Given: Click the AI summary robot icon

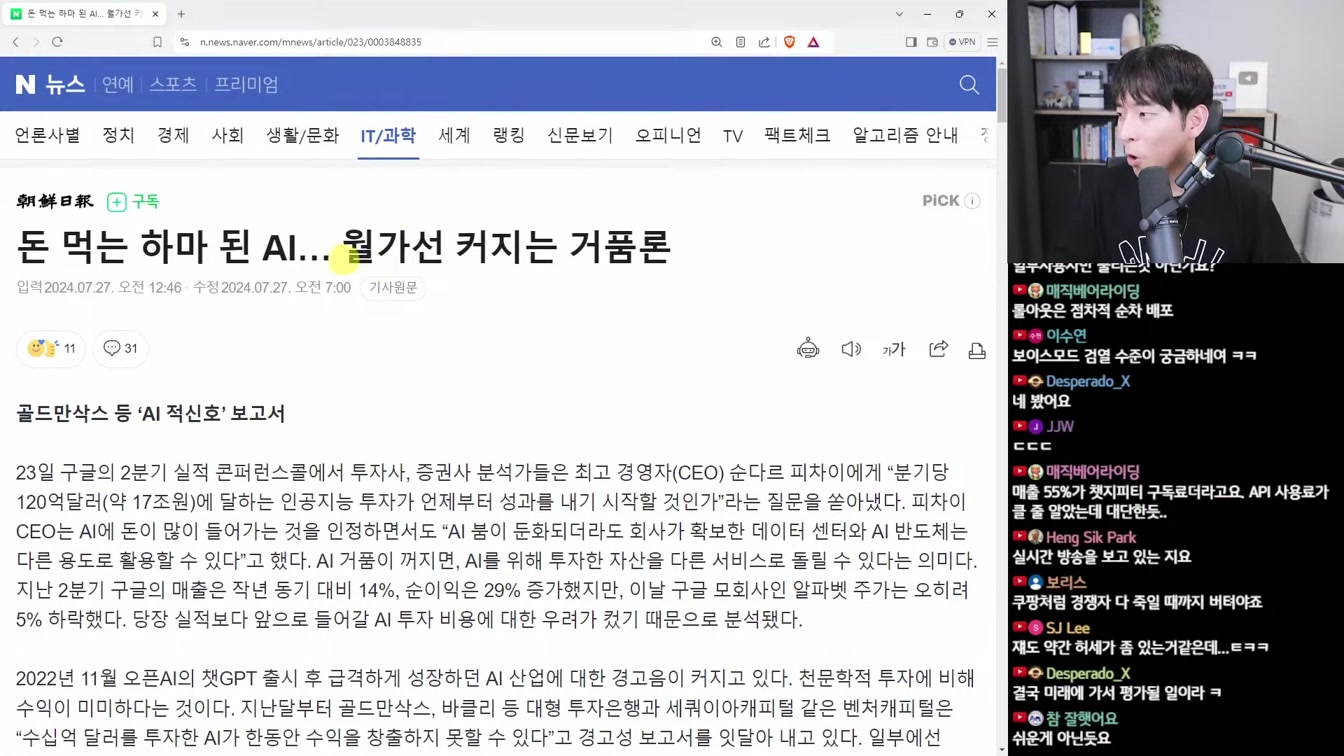Looking at the screenshot, I should tap(808, 349).
